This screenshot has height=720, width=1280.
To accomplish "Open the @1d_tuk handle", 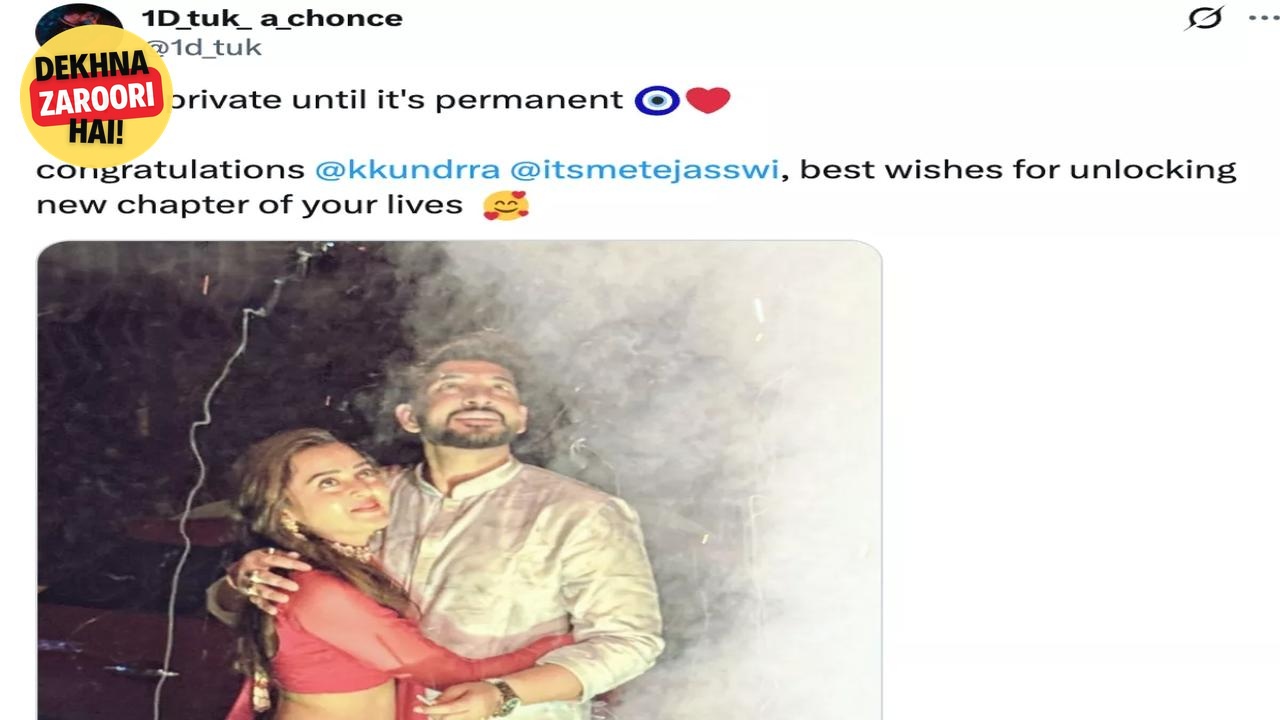I will [x=203, y=47].
